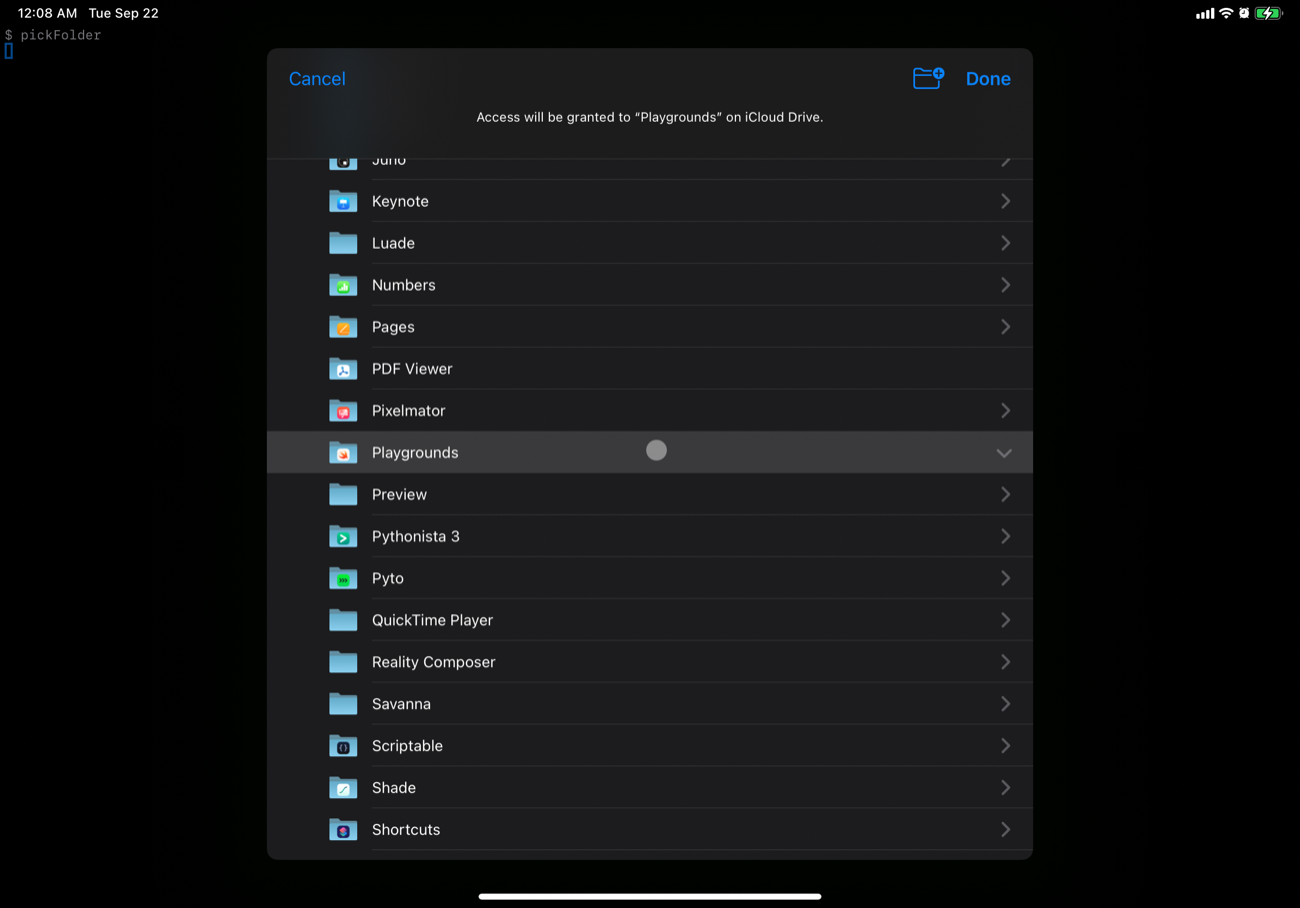The image size is (1300, 908).
Task: Expand the Pages folder chevron
Action: click(1005, 327)
